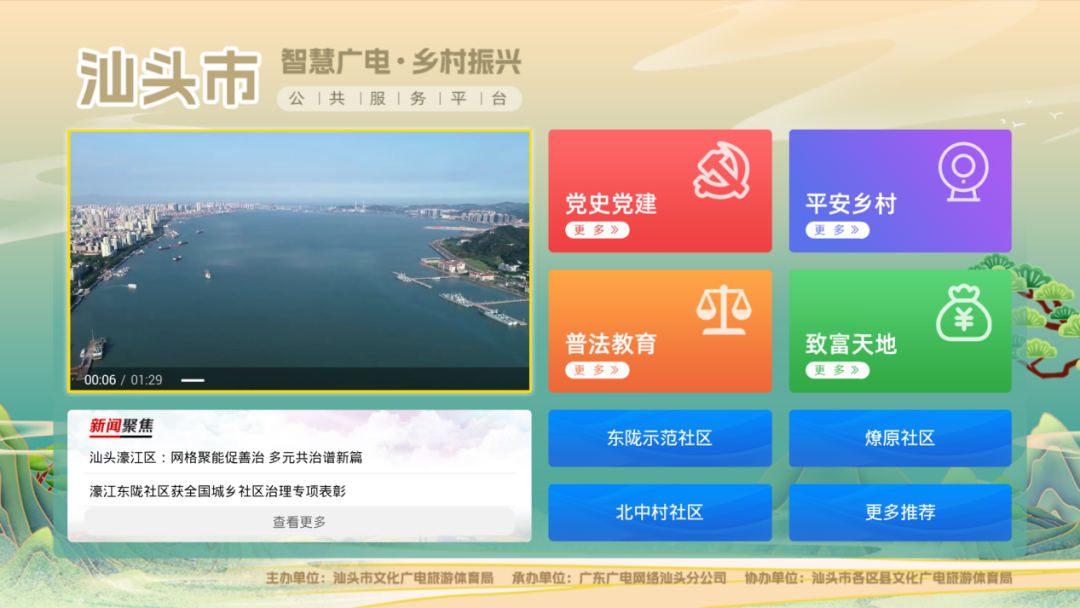Open 北中村社区
Image resolution: width=1080 pixels, height=608 pixels.
660,512
